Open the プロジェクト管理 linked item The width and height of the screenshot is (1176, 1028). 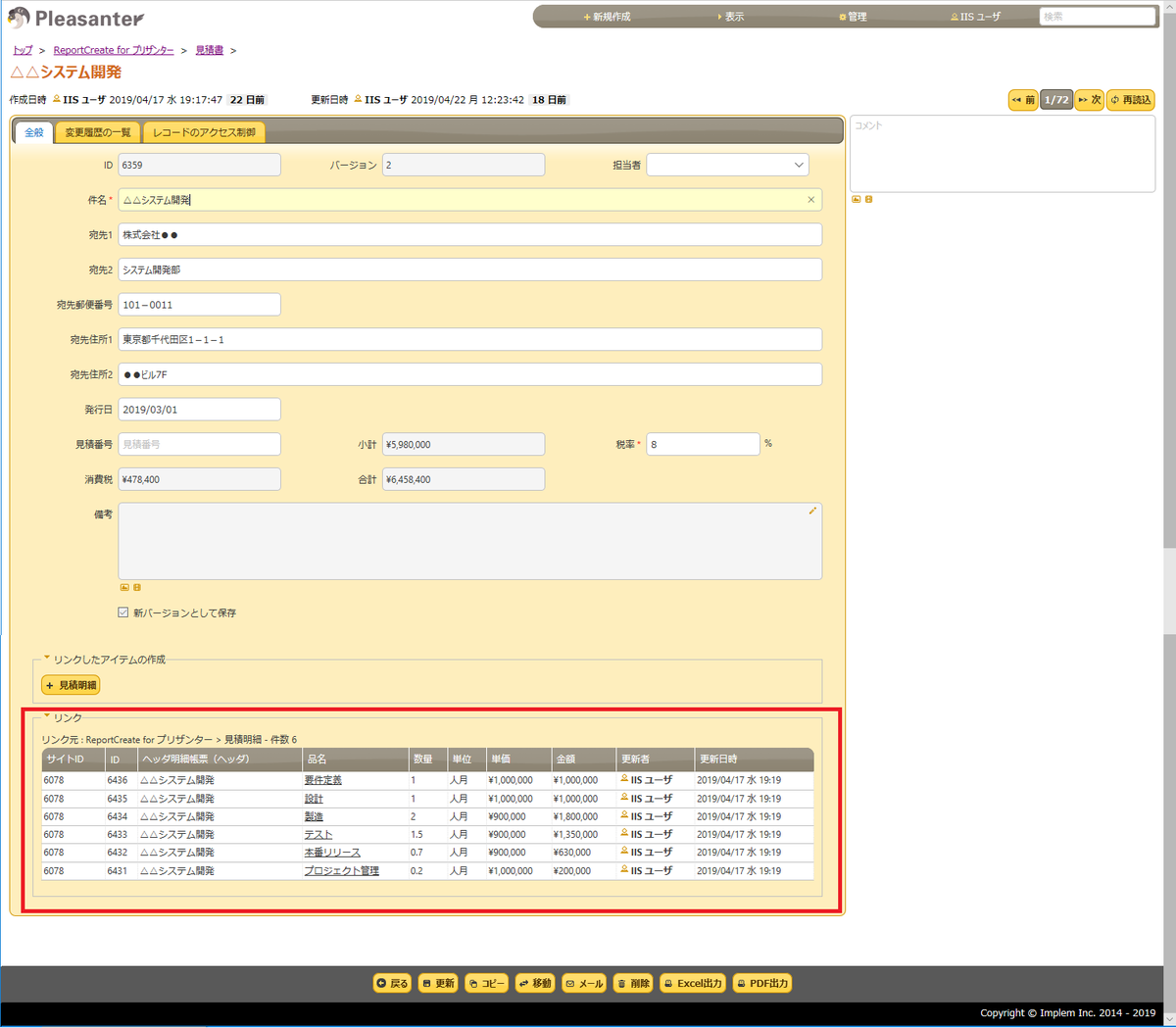[341, 870]
